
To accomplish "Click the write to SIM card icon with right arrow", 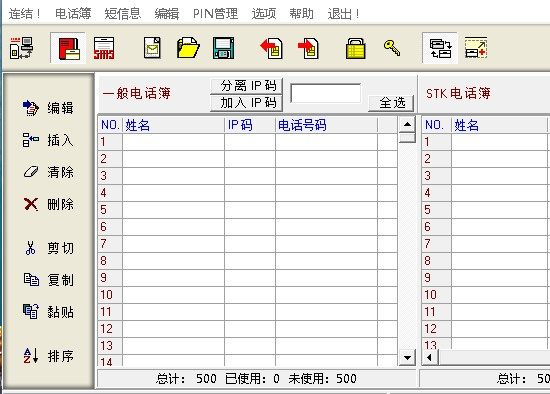I will tap(308, 48).
